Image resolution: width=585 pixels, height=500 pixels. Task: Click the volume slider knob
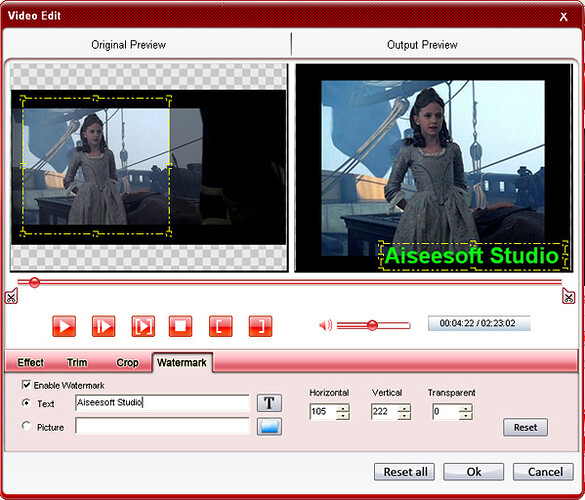click(x=372, y=325)
